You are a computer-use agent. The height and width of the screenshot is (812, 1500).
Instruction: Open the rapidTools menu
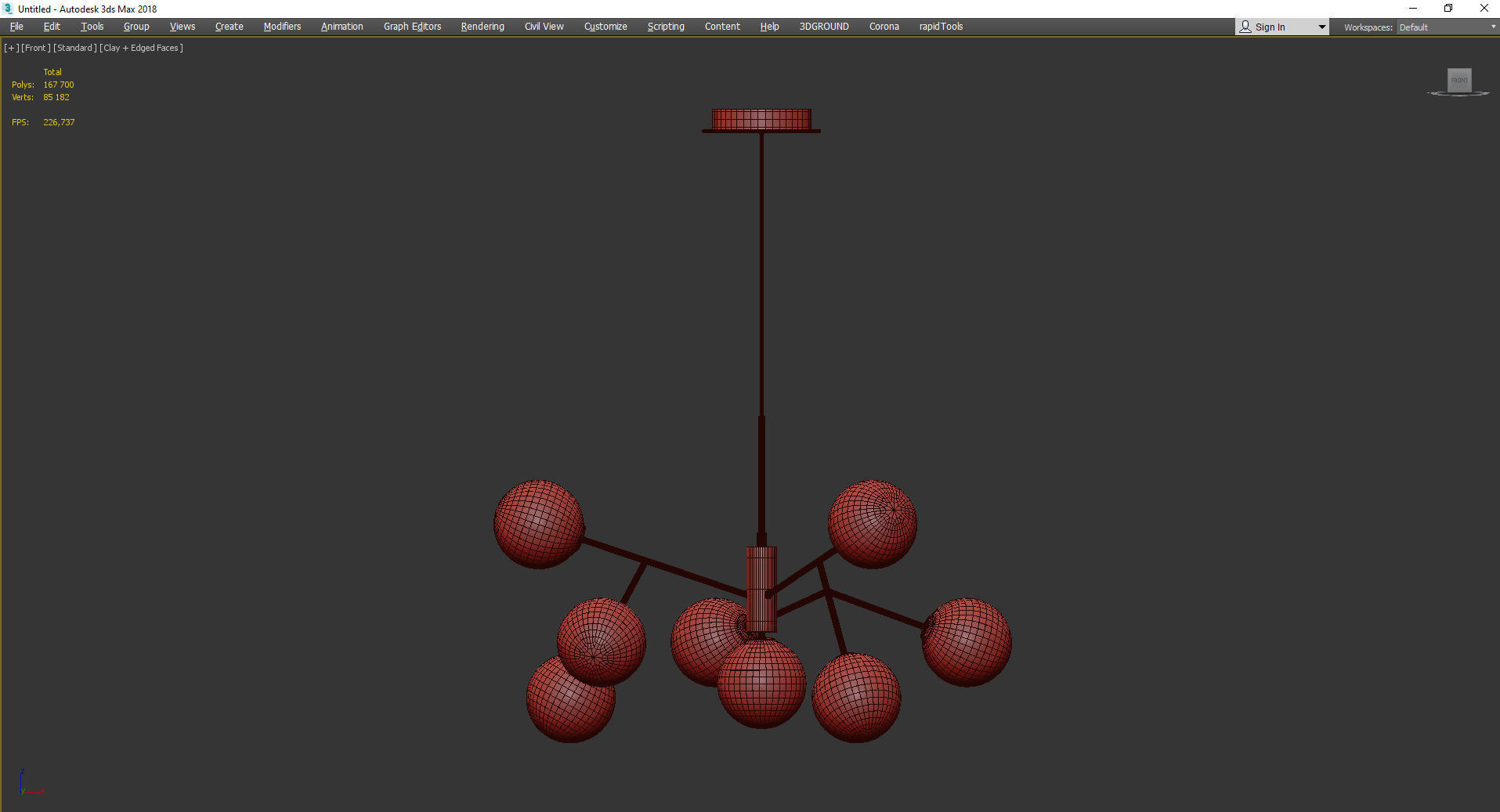(x=941, y=27)
